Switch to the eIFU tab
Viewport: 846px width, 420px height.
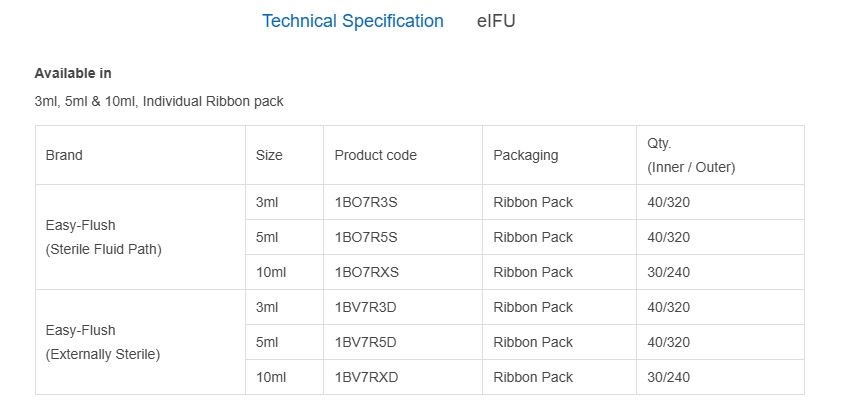click(x=496, y=21)
